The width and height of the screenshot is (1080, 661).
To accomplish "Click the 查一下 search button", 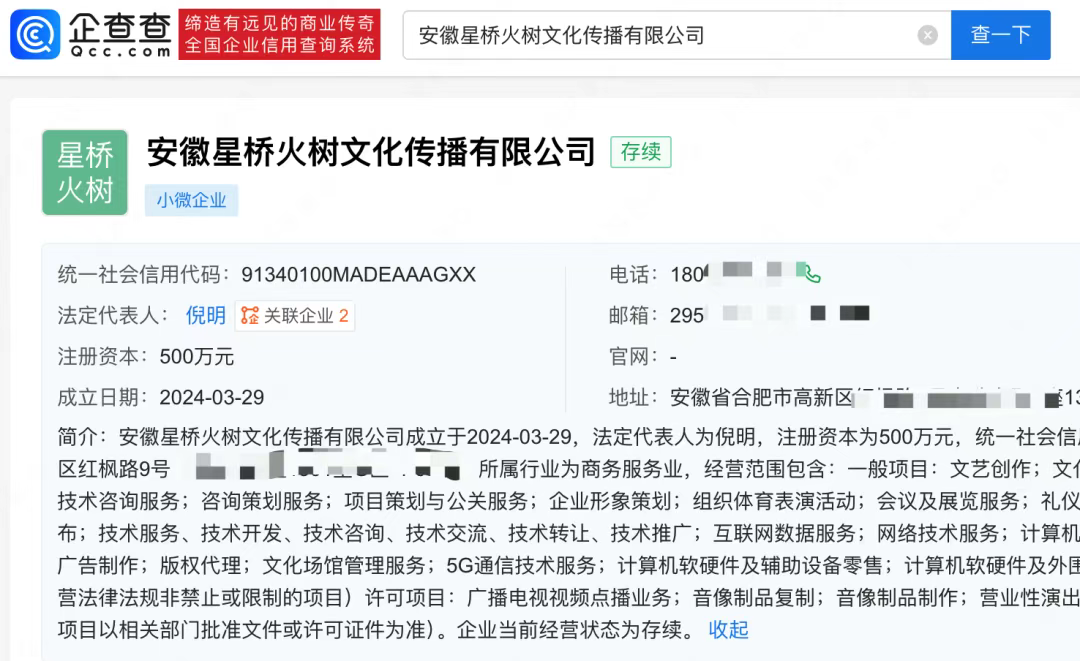I will (1001, 35).
